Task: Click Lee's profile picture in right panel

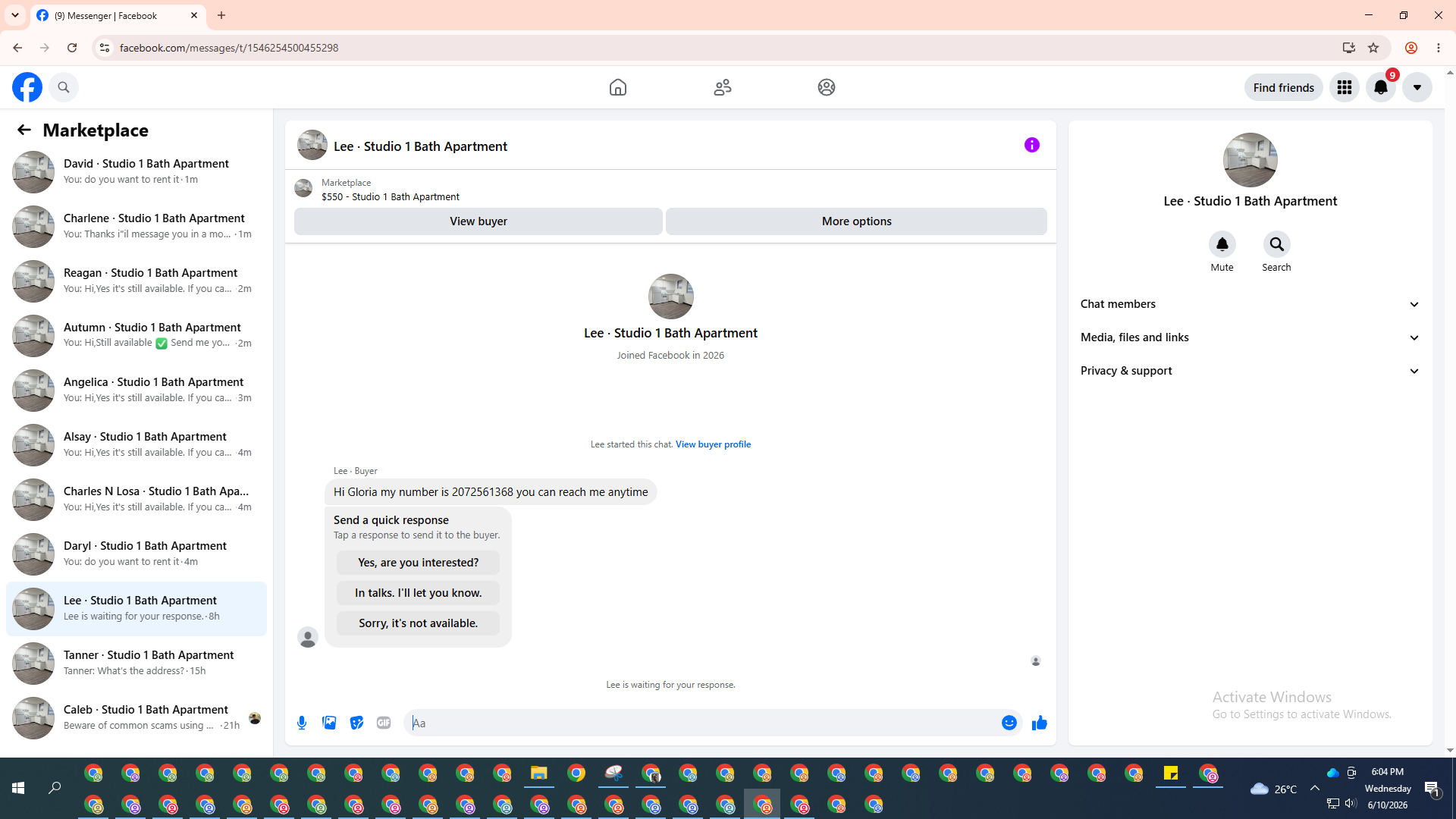Action: [1250, 160]
